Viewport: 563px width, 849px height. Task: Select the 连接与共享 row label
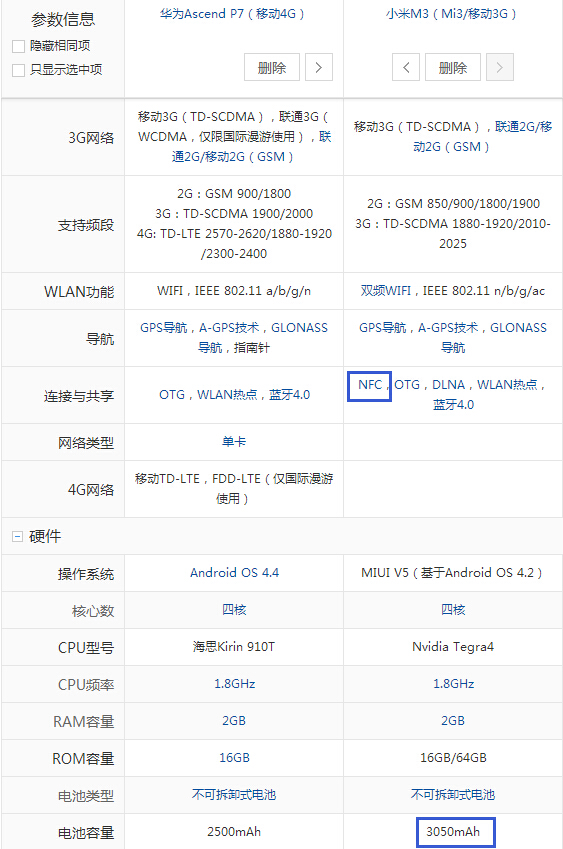(79, 396)
